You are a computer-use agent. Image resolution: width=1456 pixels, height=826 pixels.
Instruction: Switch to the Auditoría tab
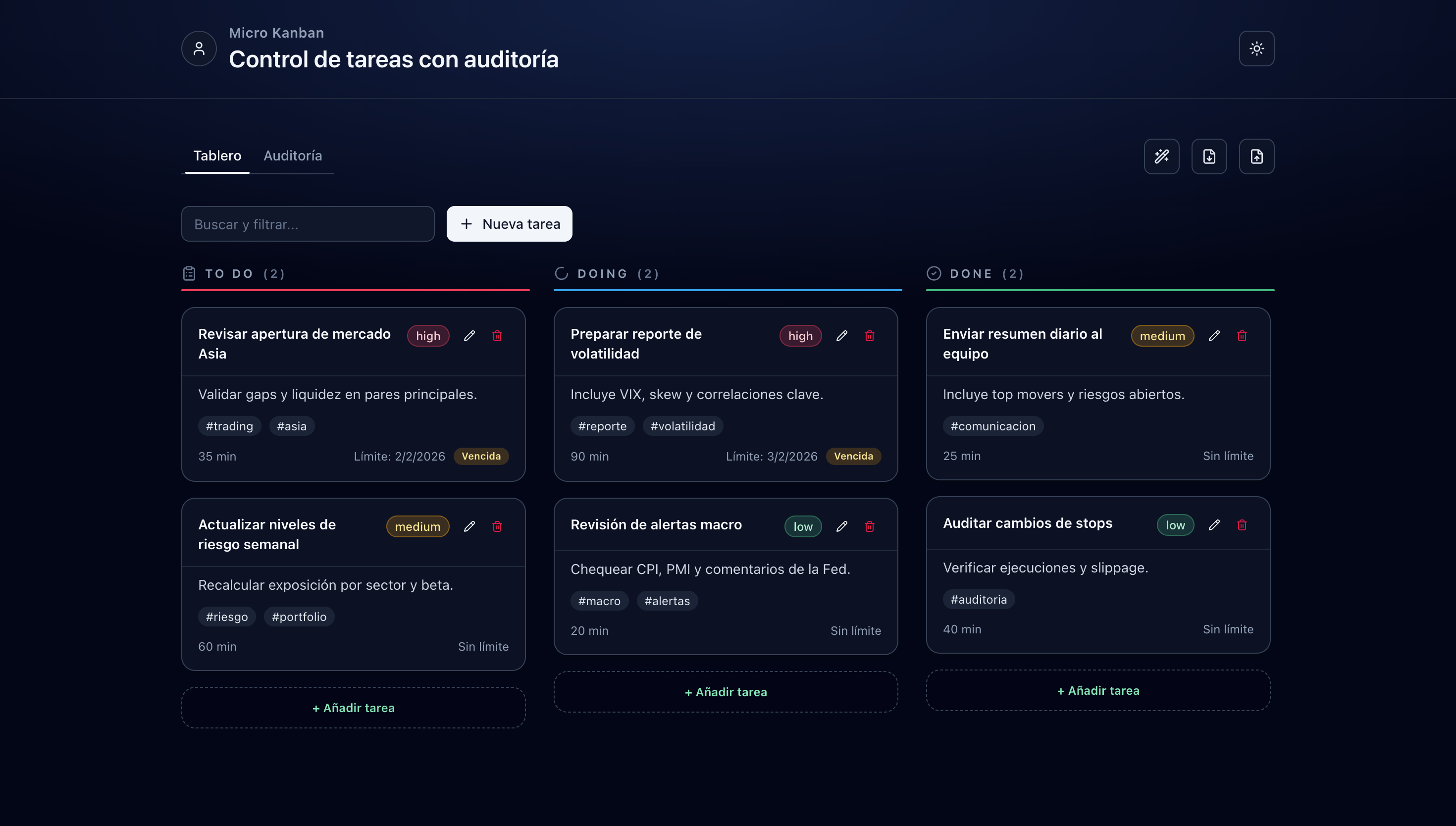pos(293,156)
